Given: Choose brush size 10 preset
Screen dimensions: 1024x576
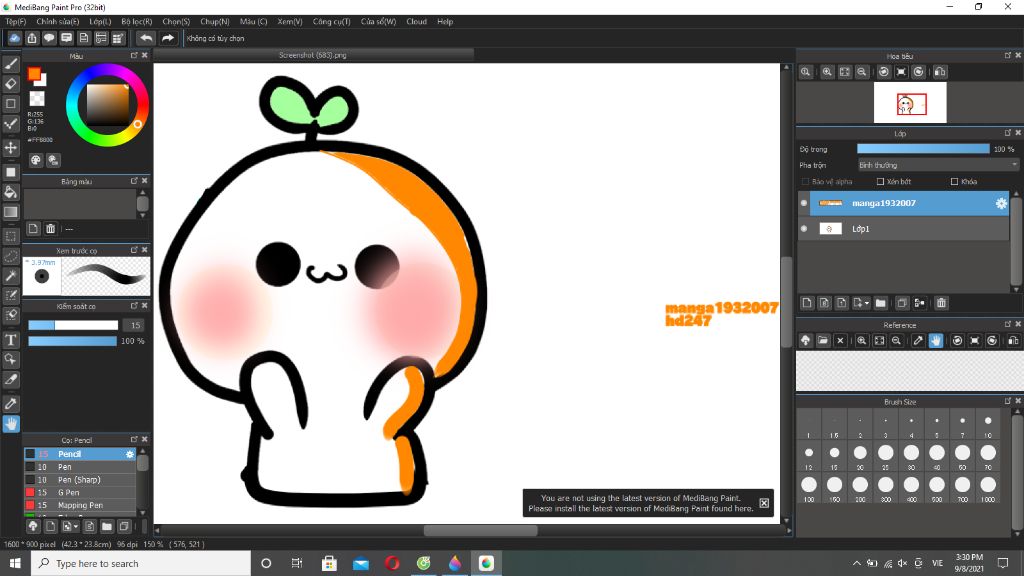Looking at the screenshot, I should point(987,424).
